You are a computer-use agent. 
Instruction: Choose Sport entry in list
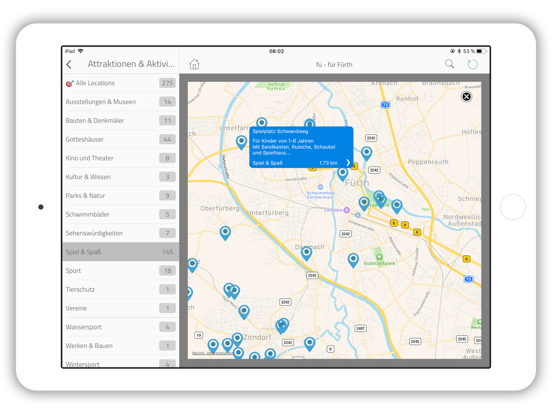pos(121,271)
